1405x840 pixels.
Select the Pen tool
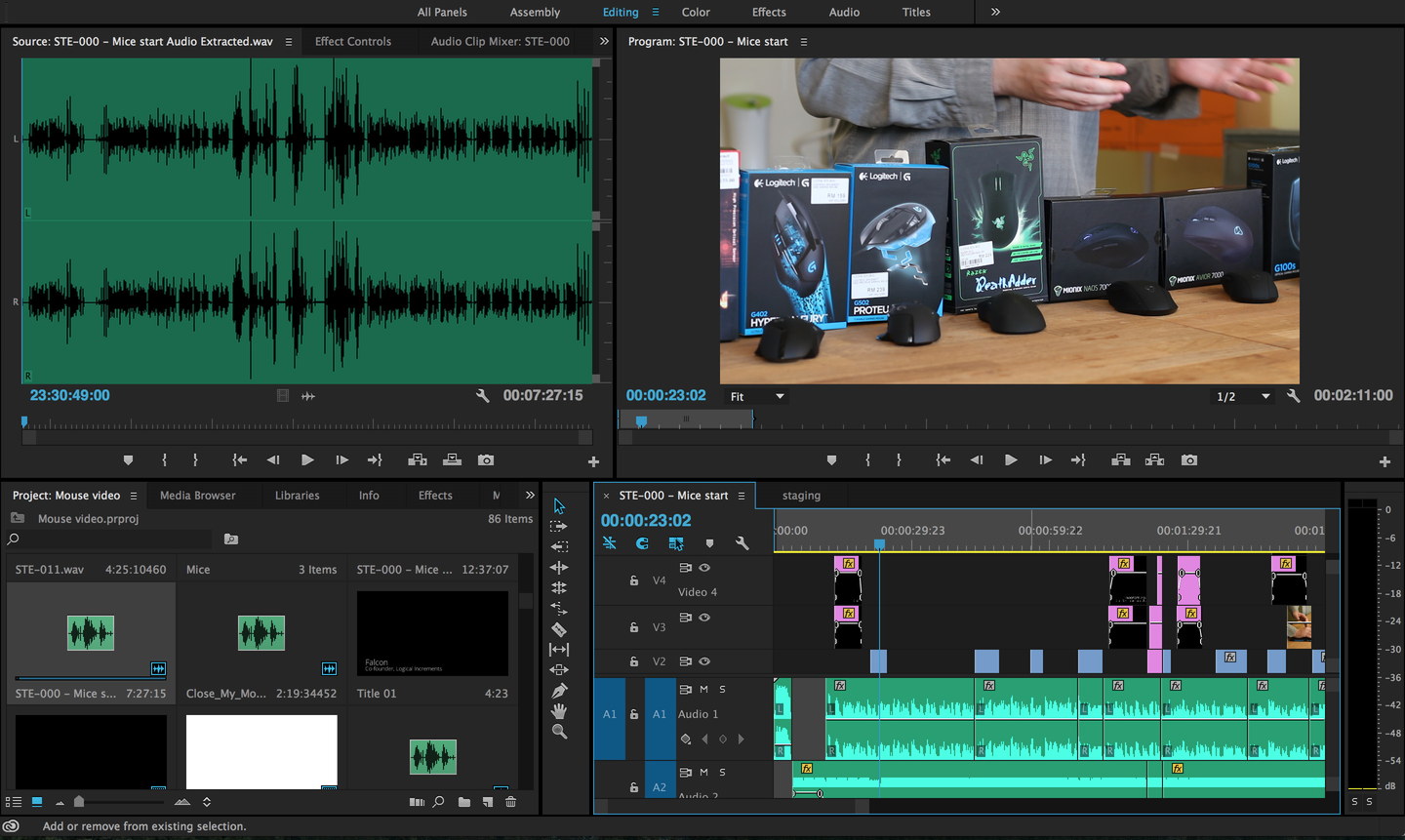click(559, 691)
